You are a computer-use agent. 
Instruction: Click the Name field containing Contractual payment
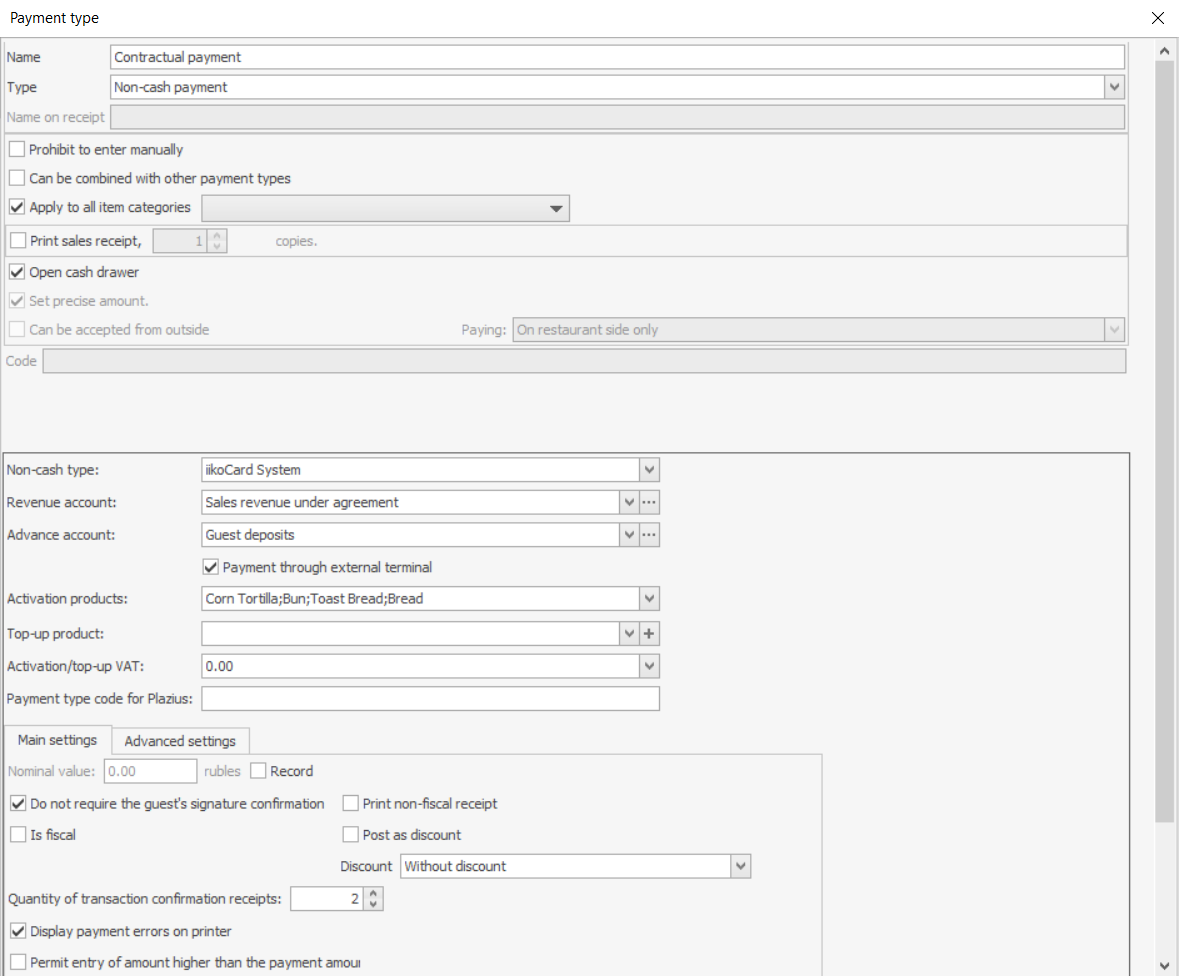tap(617, 57)
